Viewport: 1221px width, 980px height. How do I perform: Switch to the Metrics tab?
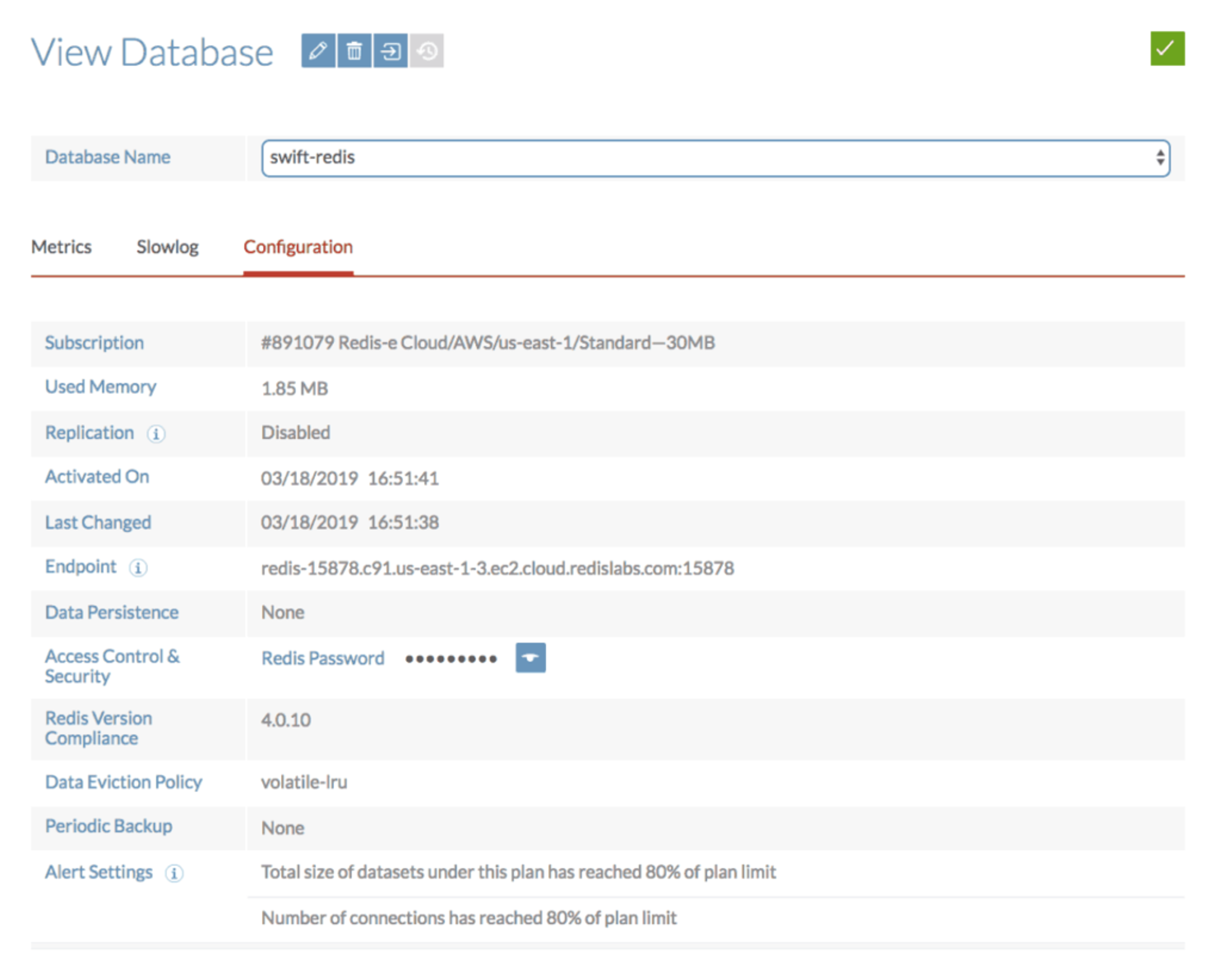click(x=61, y=247)
